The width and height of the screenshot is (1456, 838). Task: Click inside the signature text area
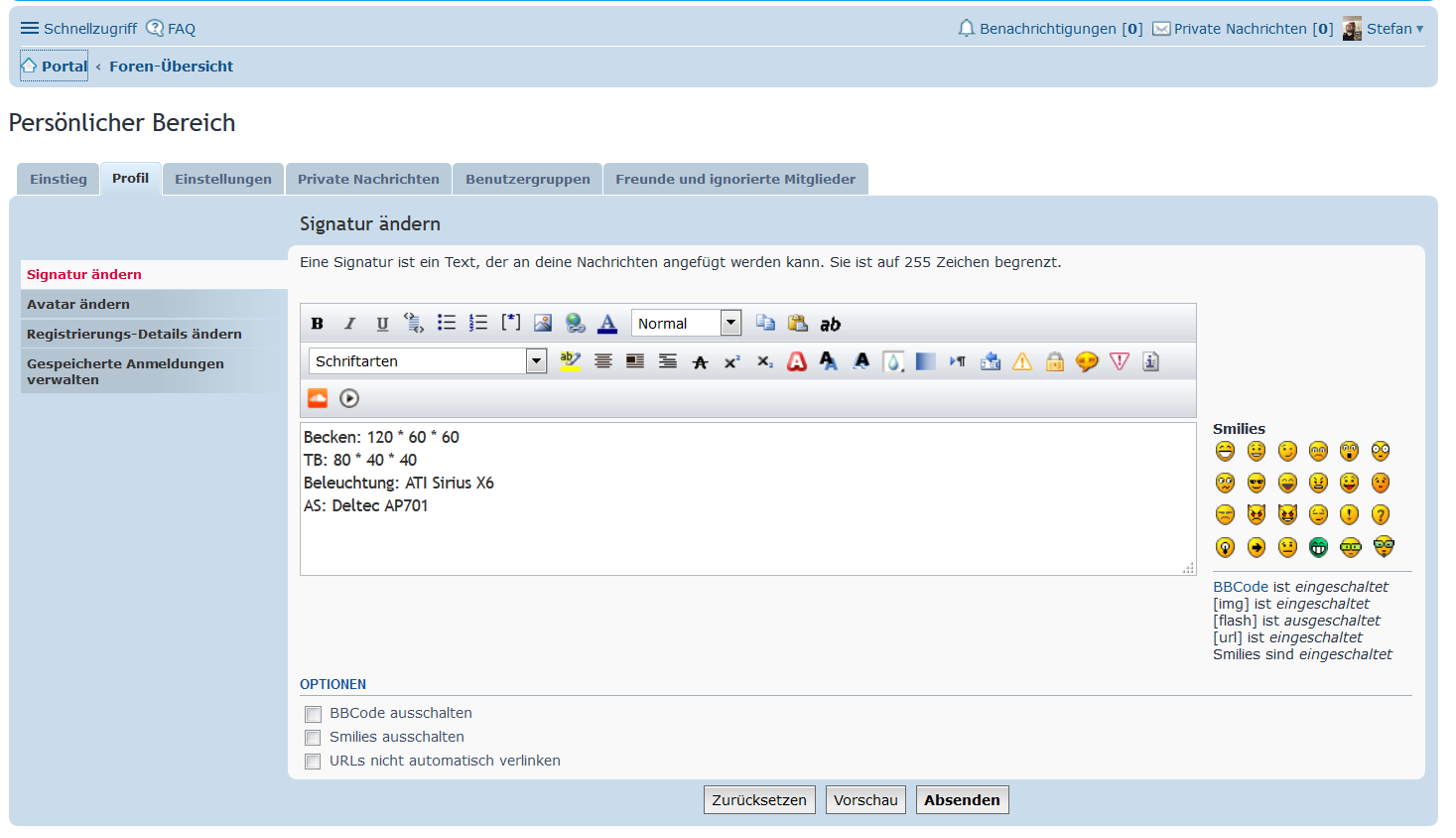point(744,536)
